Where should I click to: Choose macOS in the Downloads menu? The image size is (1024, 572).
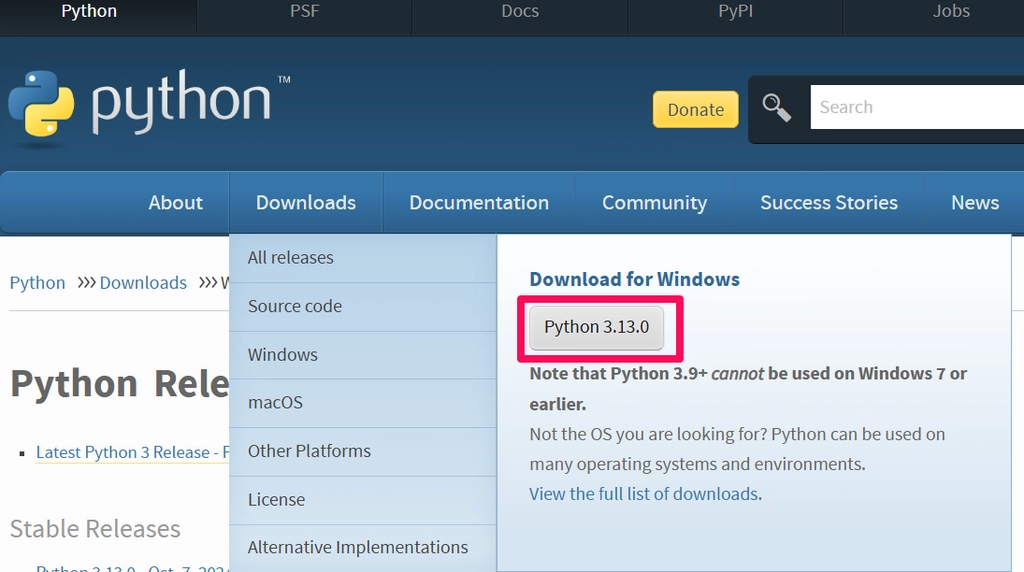(x=362, y=403)
